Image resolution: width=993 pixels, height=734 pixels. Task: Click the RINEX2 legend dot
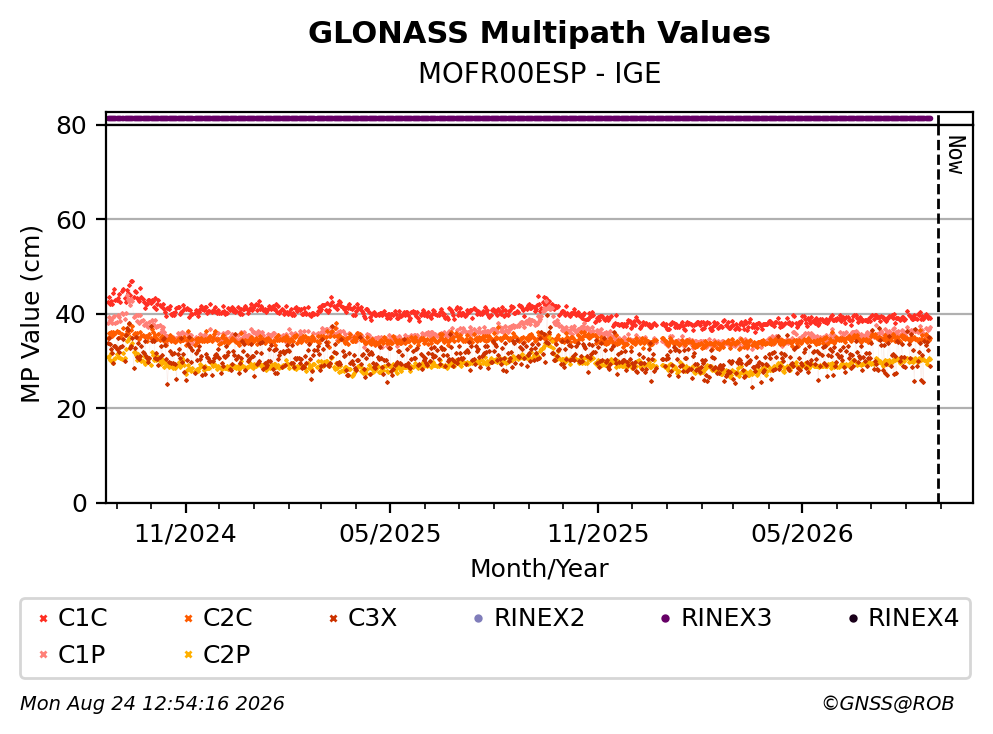[x=479, y=618]
